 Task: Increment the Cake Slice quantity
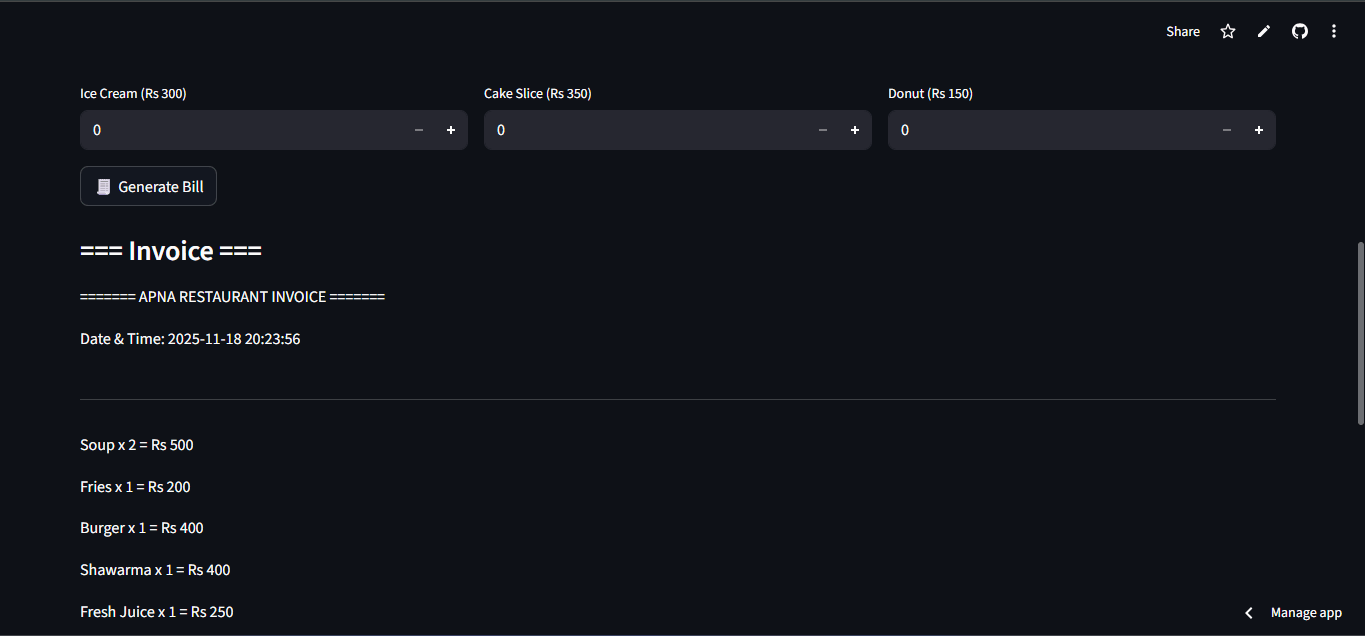pos(854,130)
